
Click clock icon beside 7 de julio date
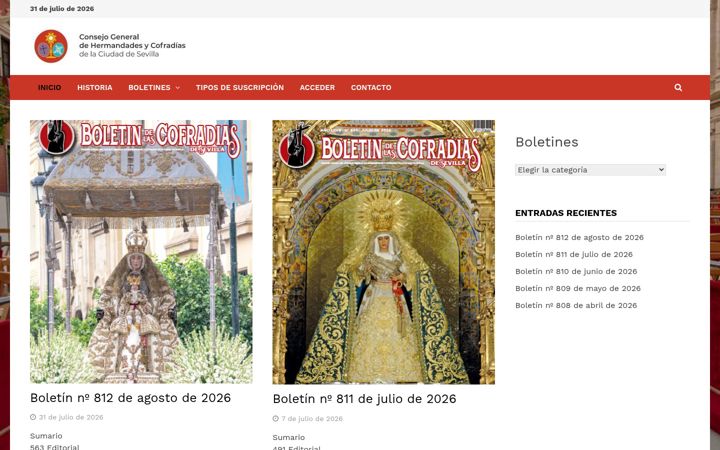point(276,418)
